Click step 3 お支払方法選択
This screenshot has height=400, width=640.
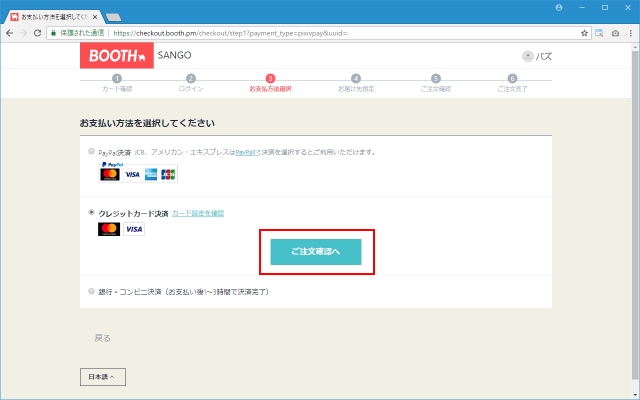tap(270, 83)
